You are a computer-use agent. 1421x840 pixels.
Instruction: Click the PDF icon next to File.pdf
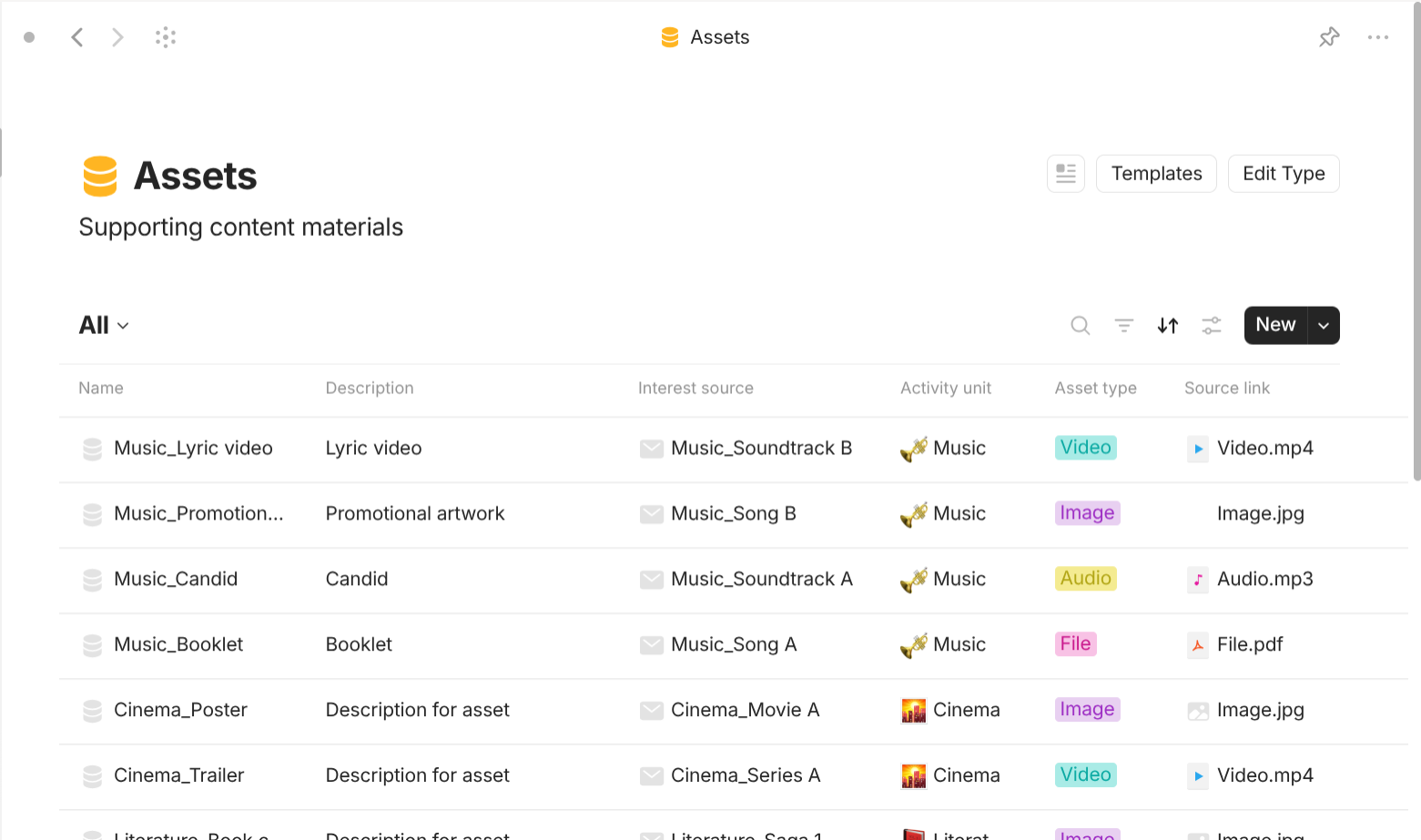click(1198, 644)
